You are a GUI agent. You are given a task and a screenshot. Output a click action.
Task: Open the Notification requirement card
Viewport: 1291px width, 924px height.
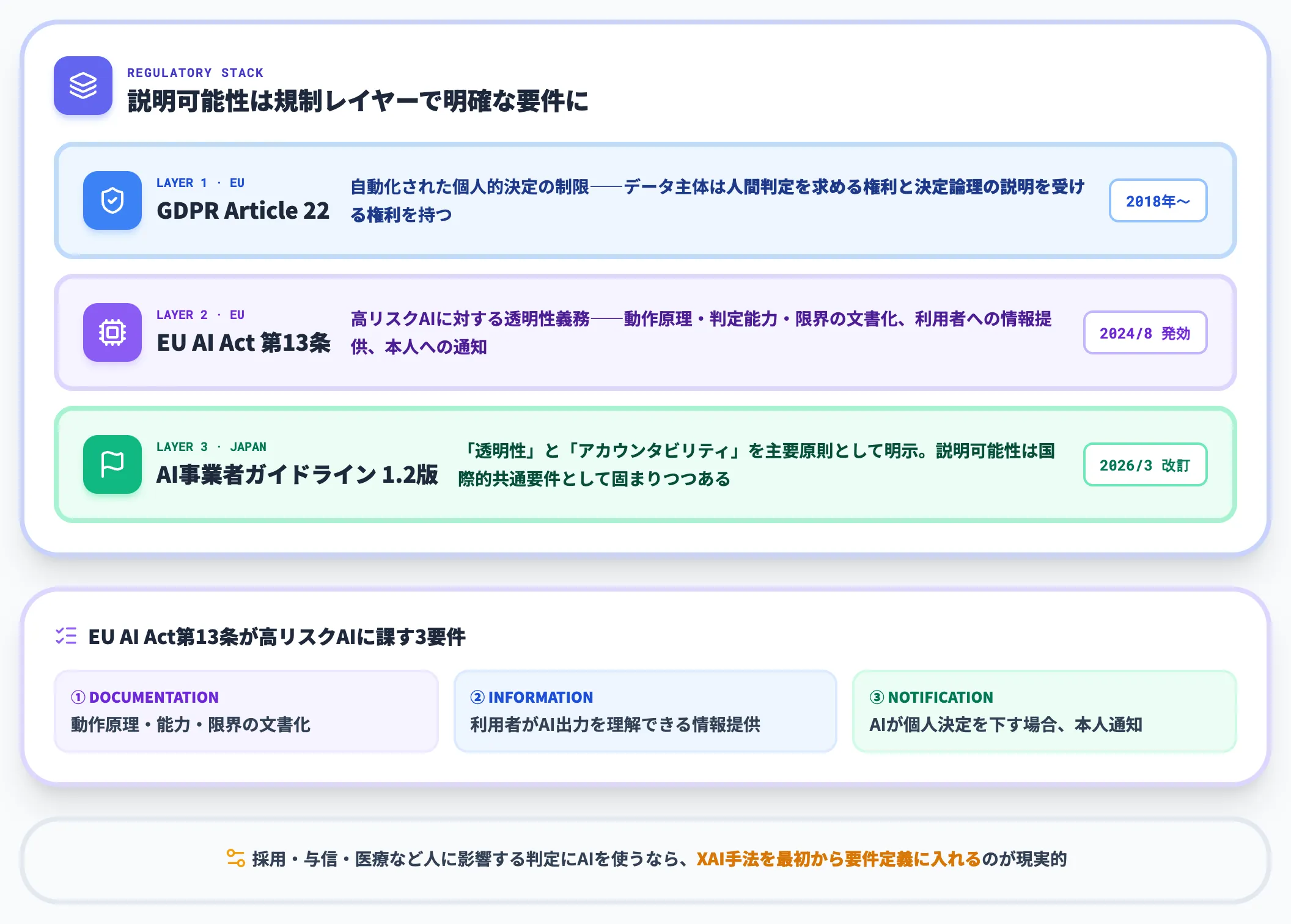1044,711
